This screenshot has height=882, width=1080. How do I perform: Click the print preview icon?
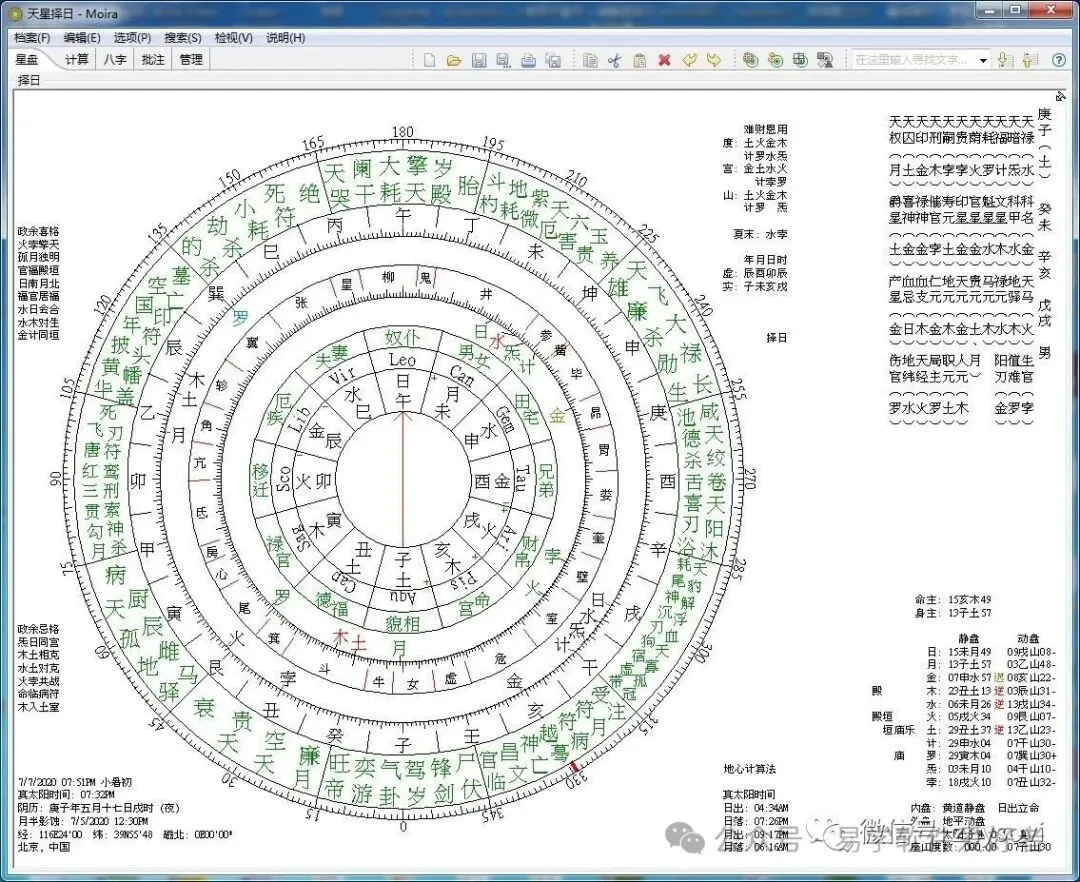(x=553, y=61)
